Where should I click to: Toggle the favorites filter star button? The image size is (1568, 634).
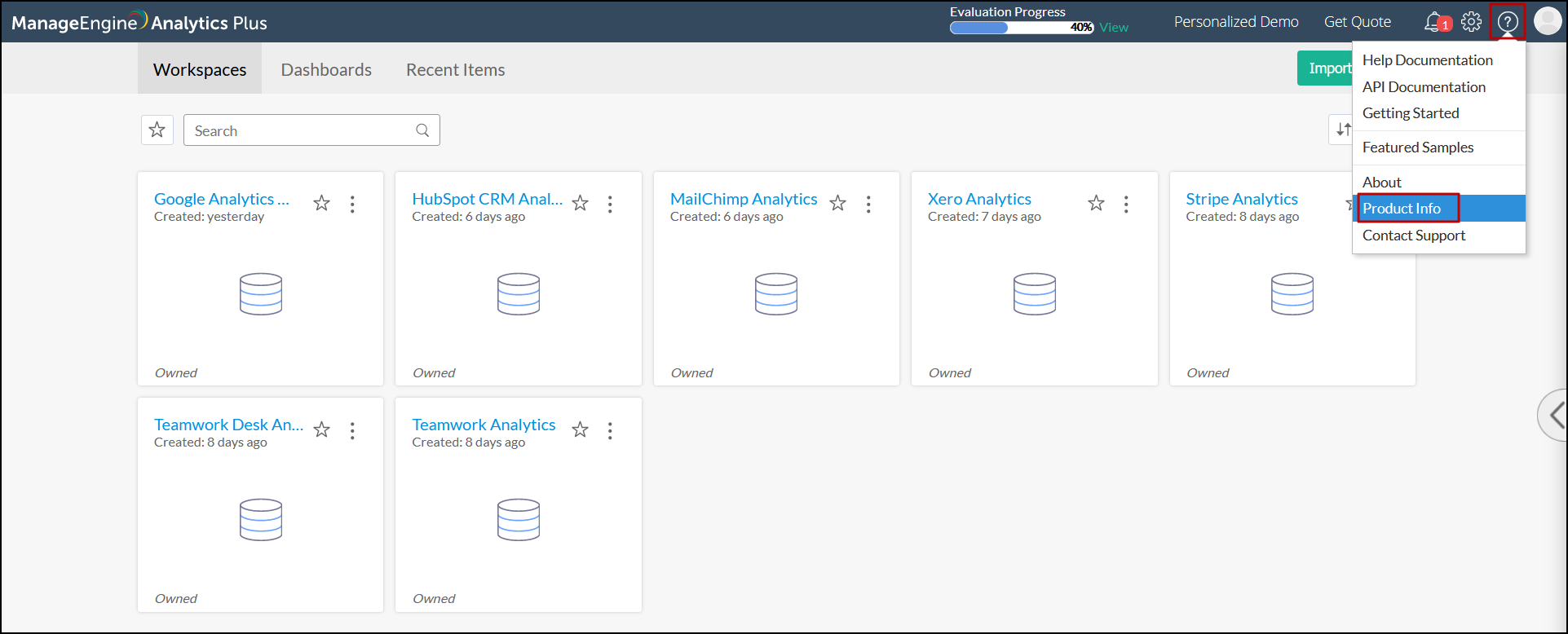[157, 130]
